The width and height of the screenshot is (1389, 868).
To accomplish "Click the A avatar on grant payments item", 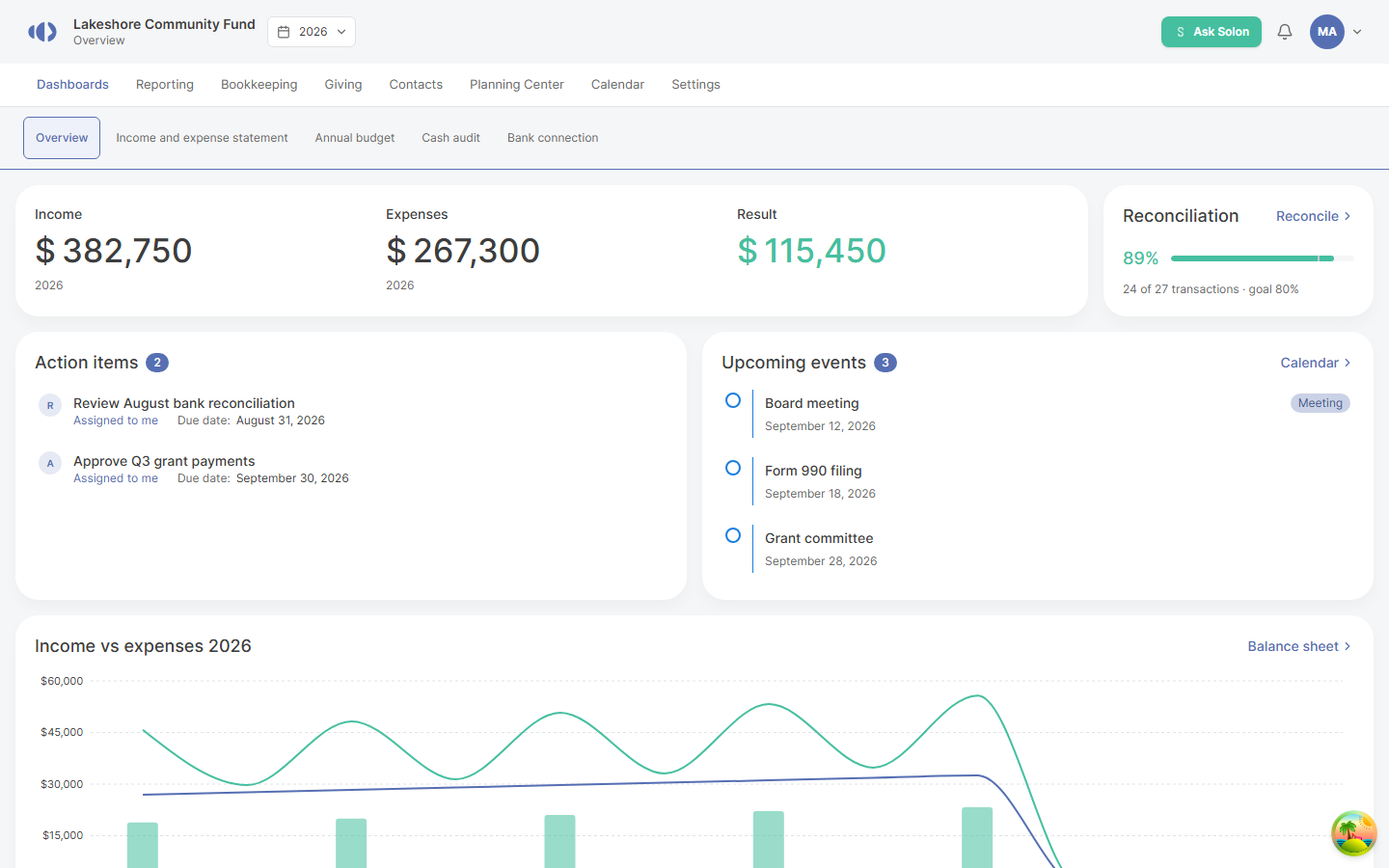I will [50, 463].
